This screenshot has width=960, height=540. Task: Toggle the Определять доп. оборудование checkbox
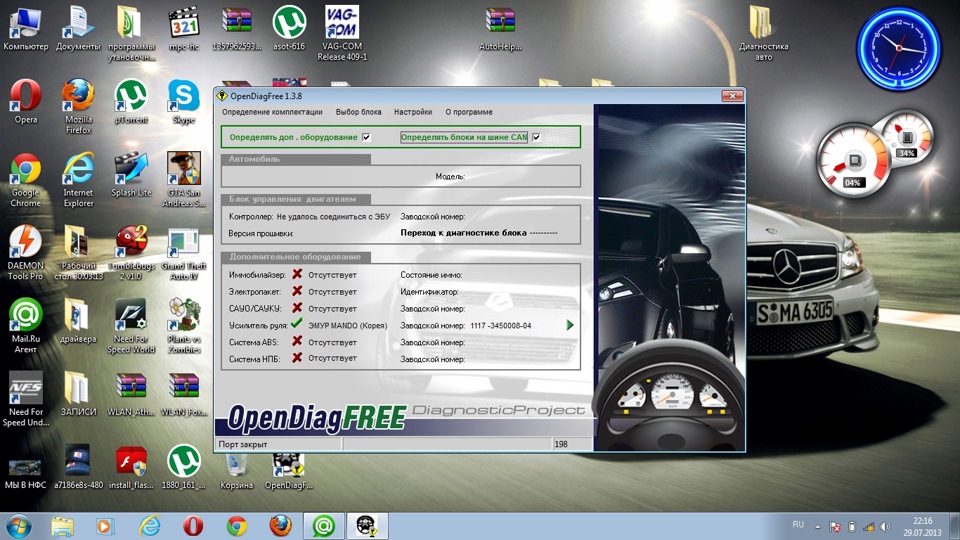366,137
